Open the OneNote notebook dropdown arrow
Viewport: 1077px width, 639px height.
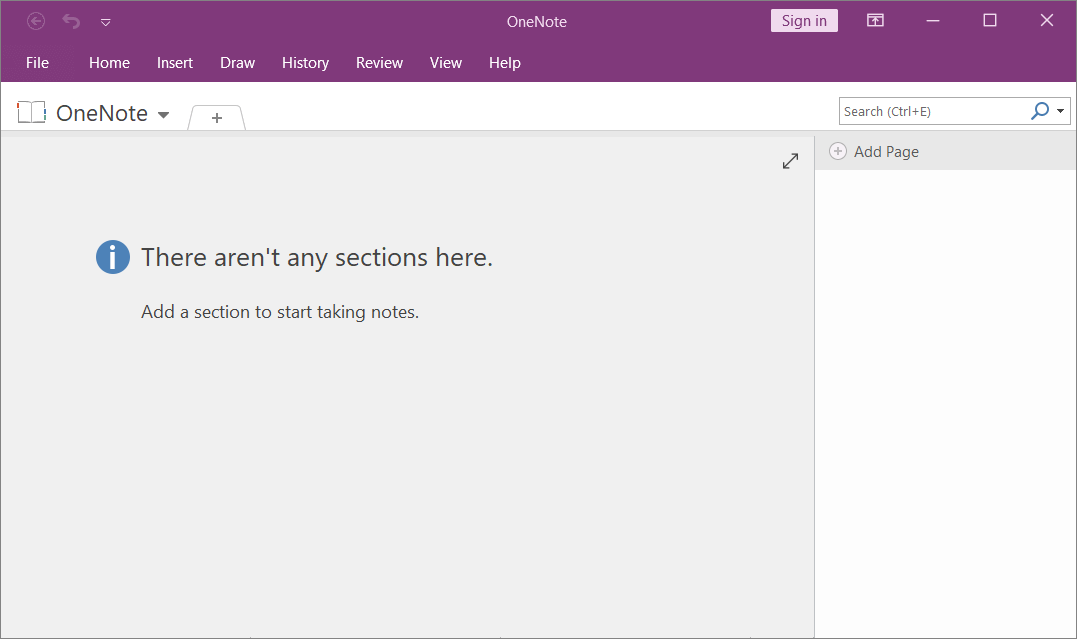(x=163, y=114)
